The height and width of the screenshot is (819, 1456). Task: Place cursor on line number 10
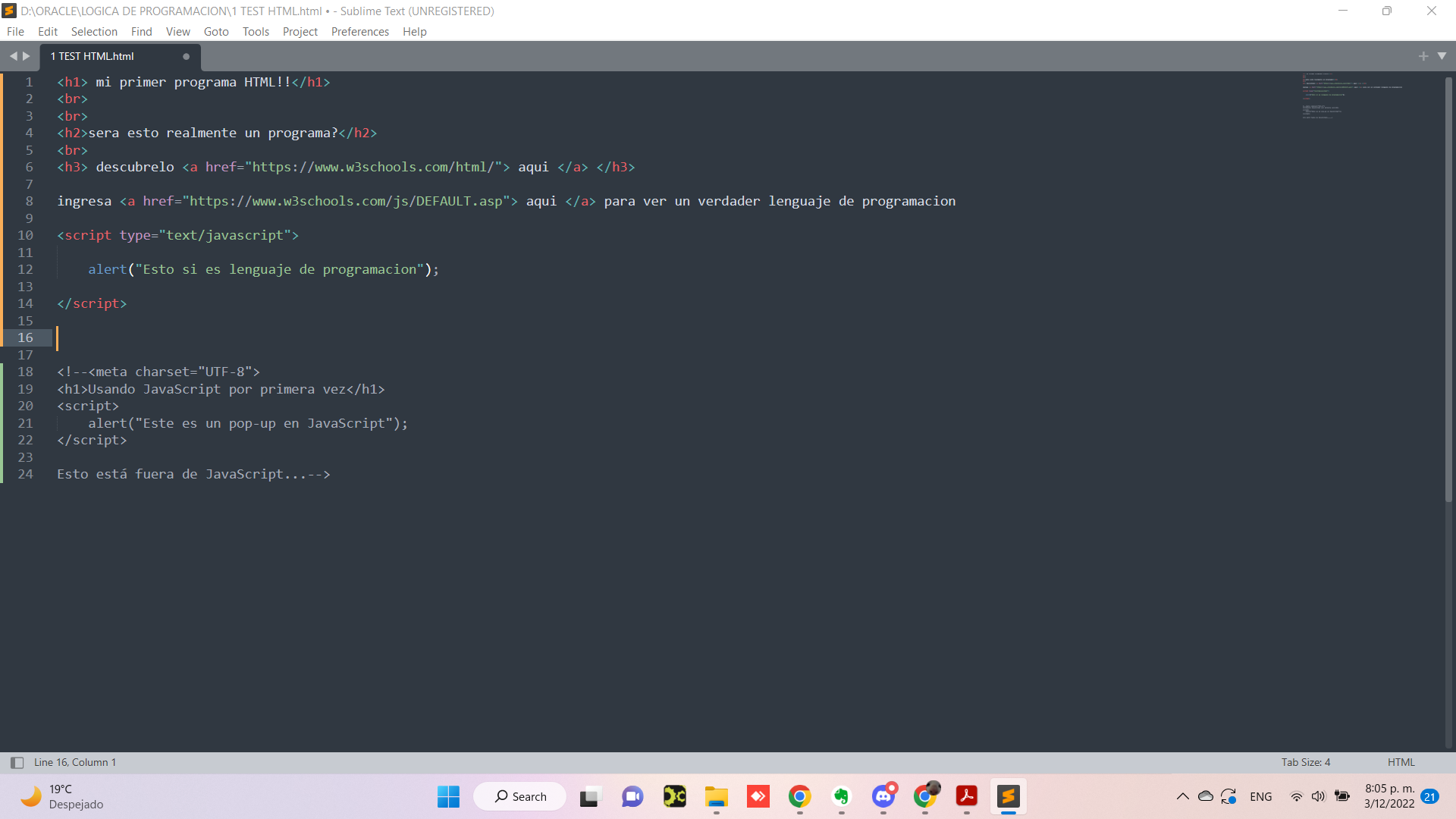(25, 235)
